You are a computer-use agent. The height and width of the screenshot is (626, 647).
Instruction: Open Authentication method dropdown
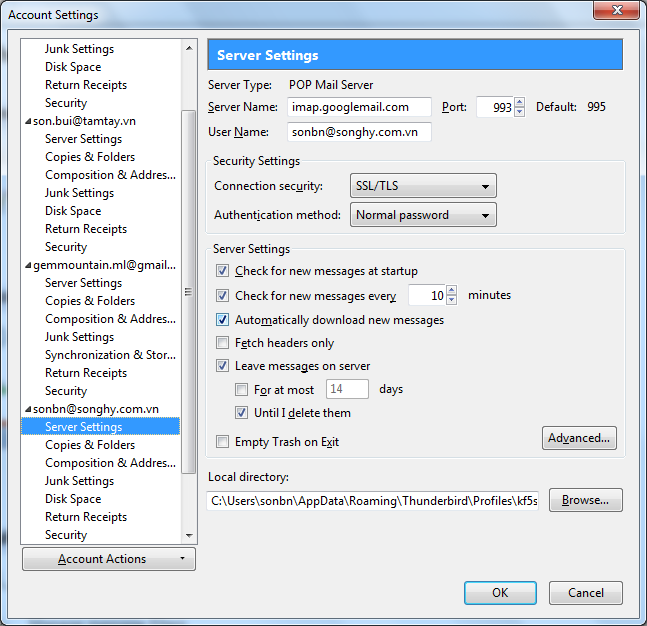click(423, 215)
